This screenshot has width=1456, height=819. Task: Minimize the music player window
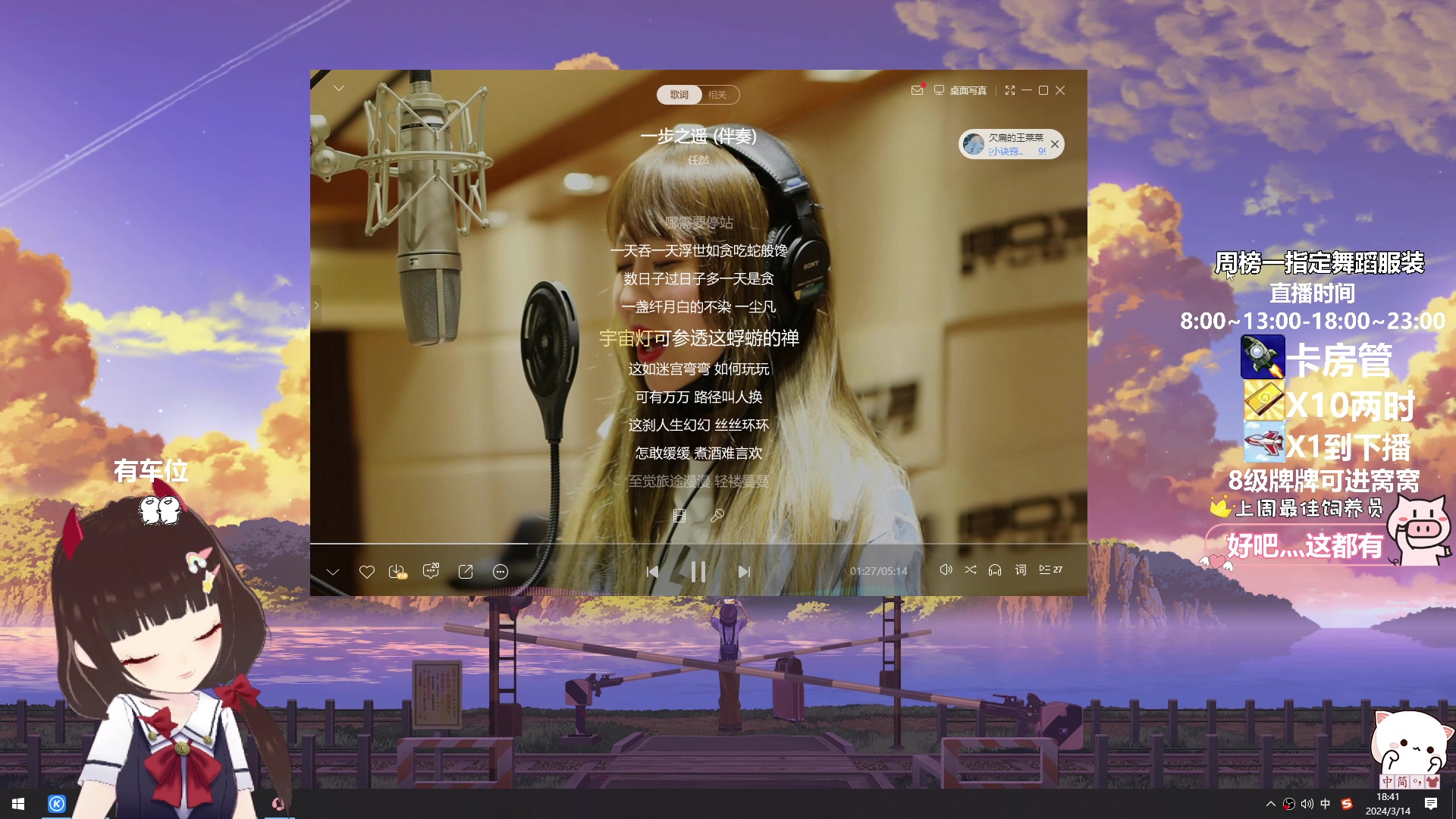(x=1027, y=90)
